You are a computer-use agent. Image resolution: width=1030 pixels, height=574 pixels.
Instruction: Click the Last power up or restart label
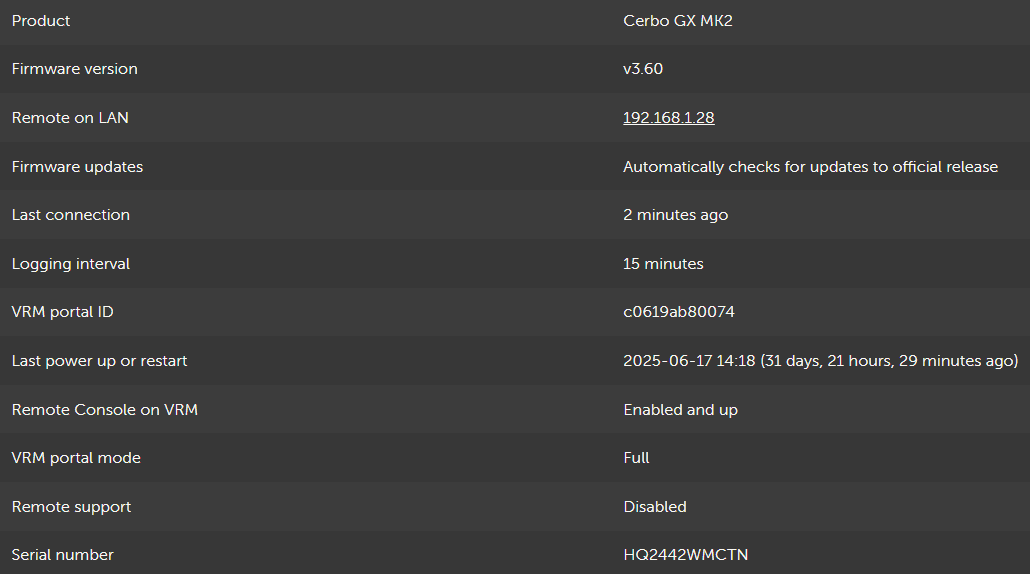tap(99, 361)
